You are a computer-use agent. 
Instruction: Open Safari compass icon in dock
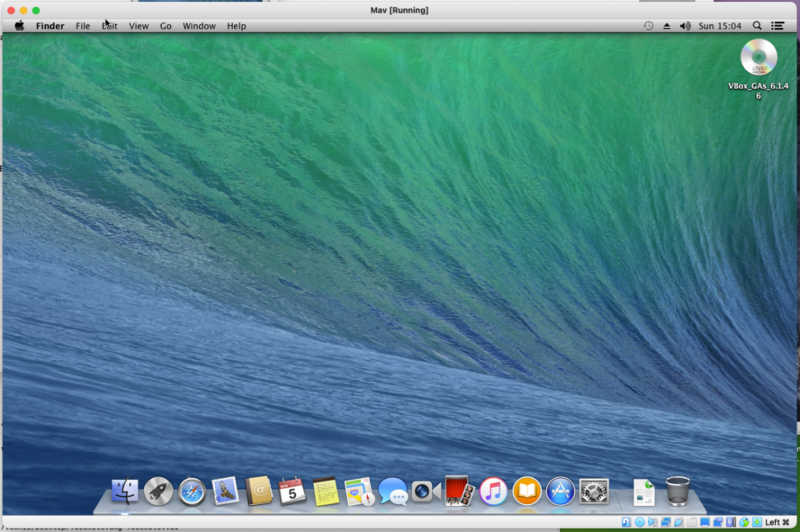tap(191, 491)
